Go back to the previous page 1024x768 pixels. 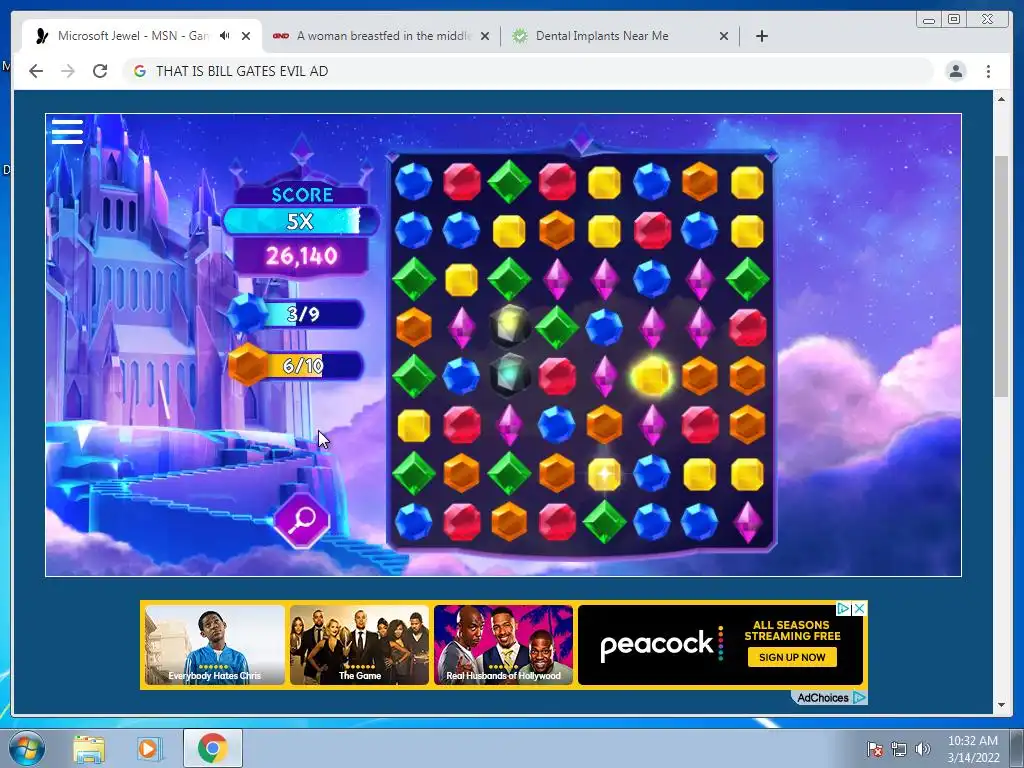(x=36, y=71)
